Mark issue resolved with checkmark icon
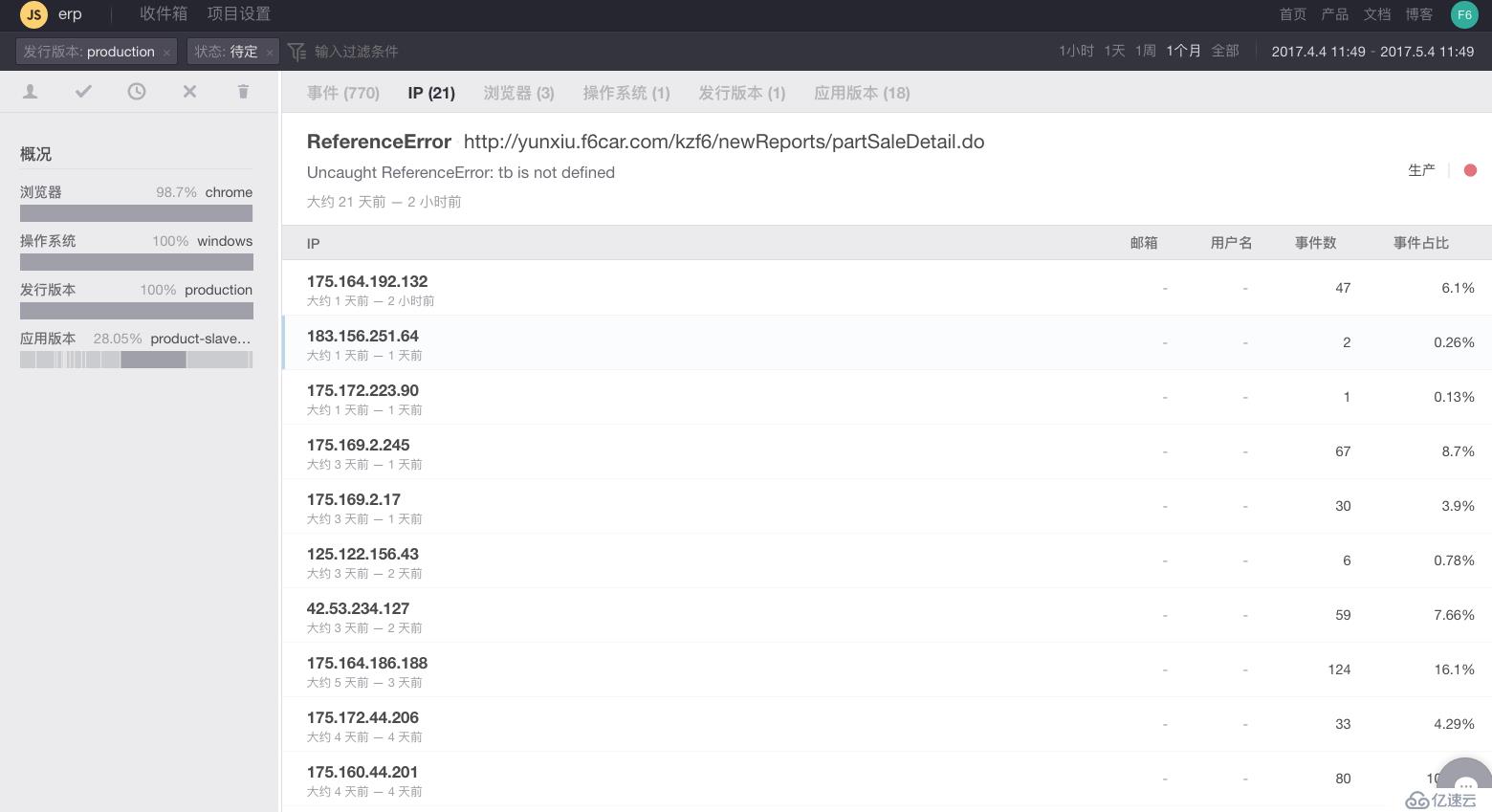 (83, 92)
